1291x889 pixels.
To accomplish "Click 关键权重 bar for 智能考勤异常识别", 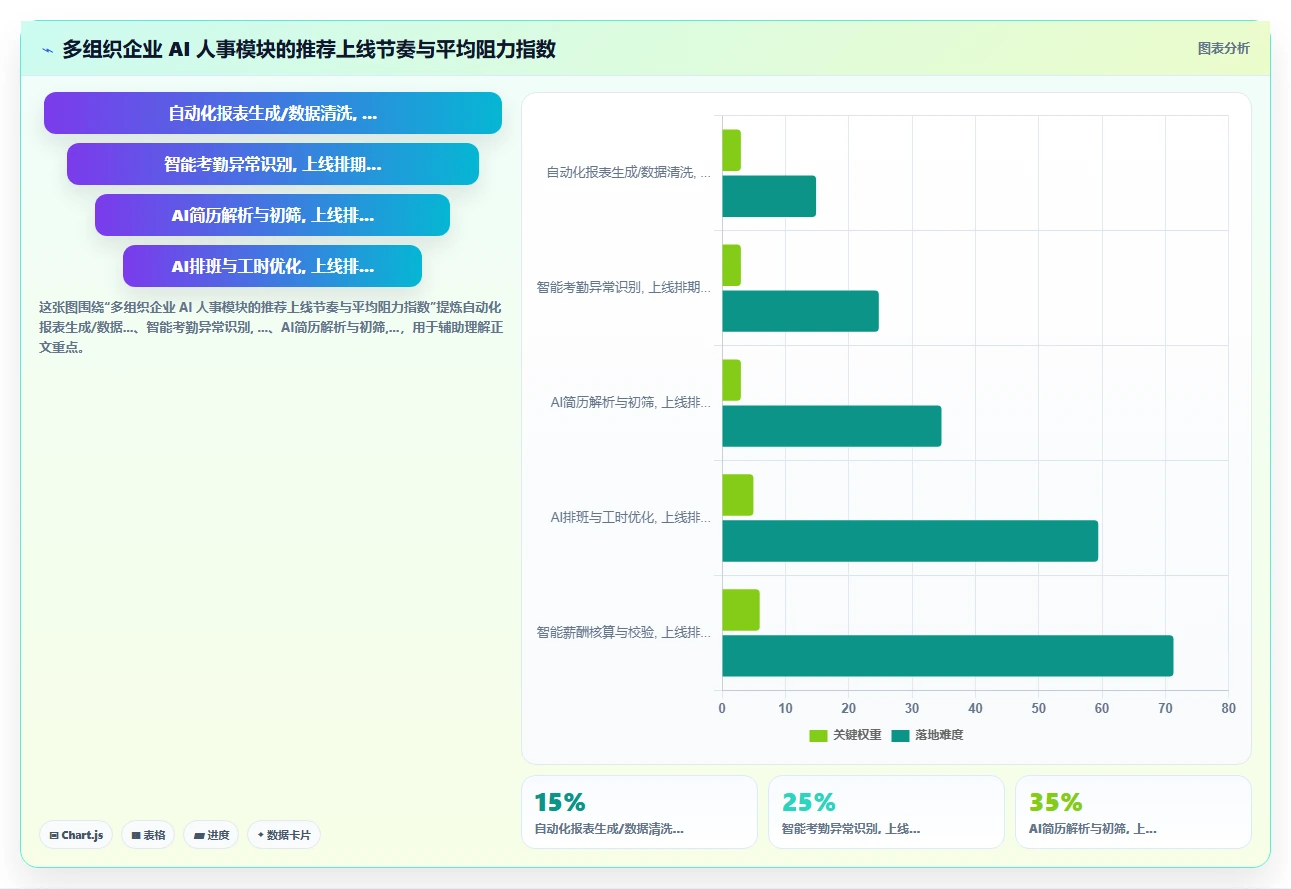I will (731, 265).
